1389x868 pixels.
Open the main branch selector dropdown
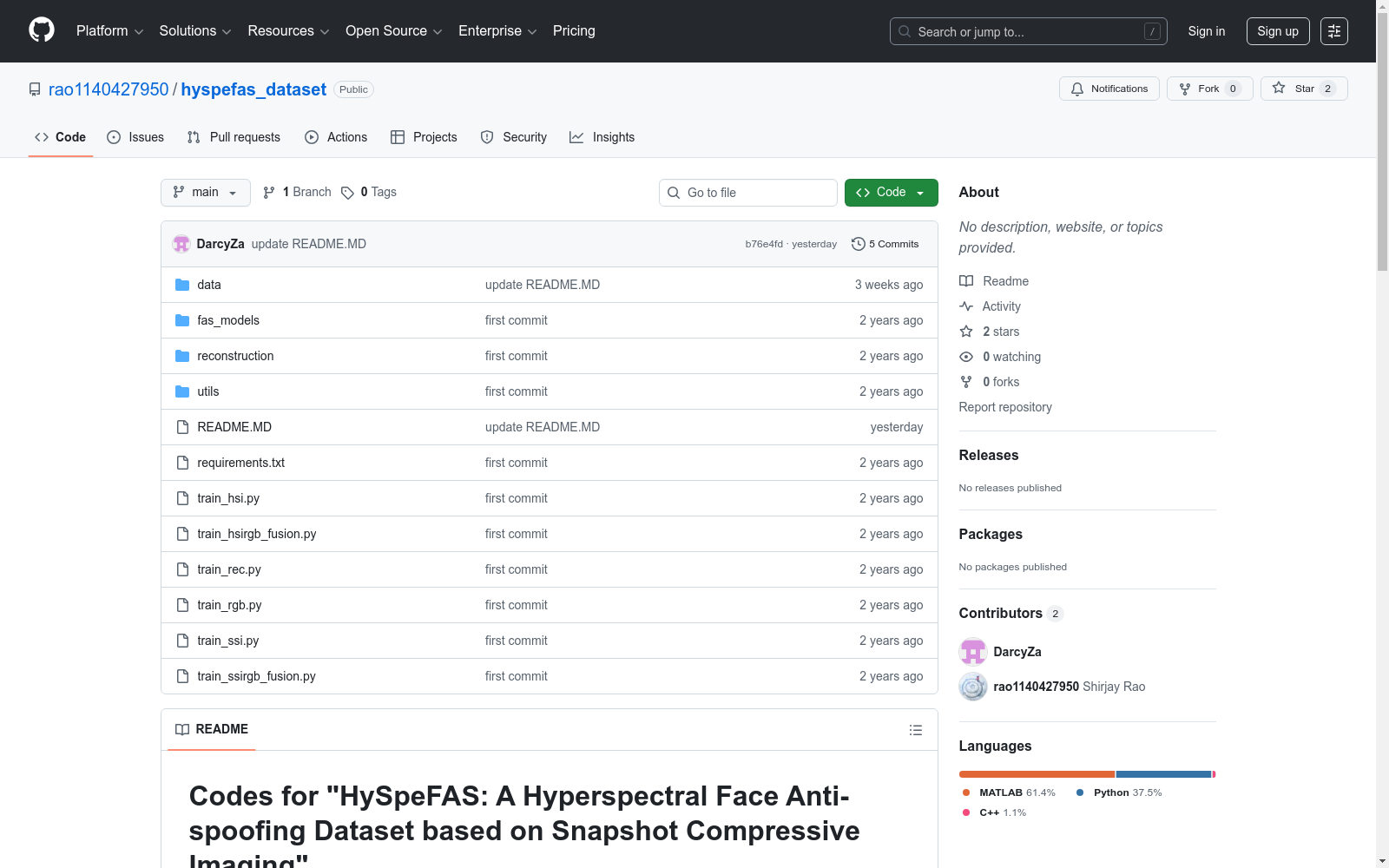[206, 193]
